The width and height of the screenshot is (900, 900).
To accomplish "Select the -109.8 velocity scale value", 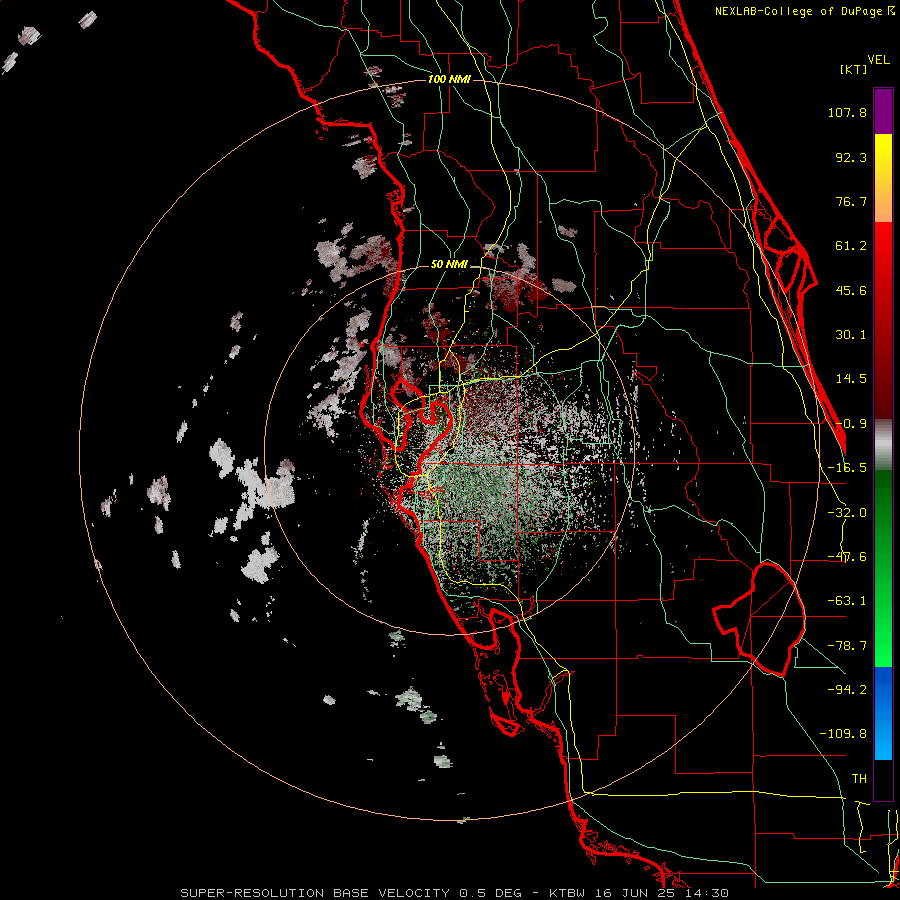I will (843, 734).
